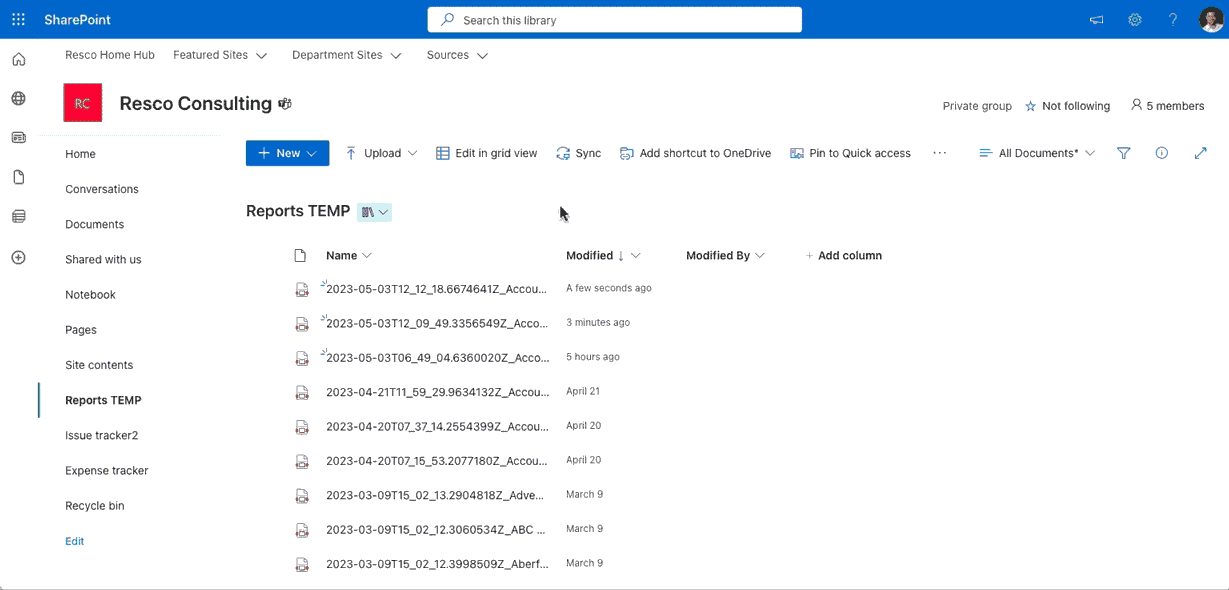This screenshot has height=590, width=1229.
Task: Click Edit in grid view
Action: tap(487, 153)
